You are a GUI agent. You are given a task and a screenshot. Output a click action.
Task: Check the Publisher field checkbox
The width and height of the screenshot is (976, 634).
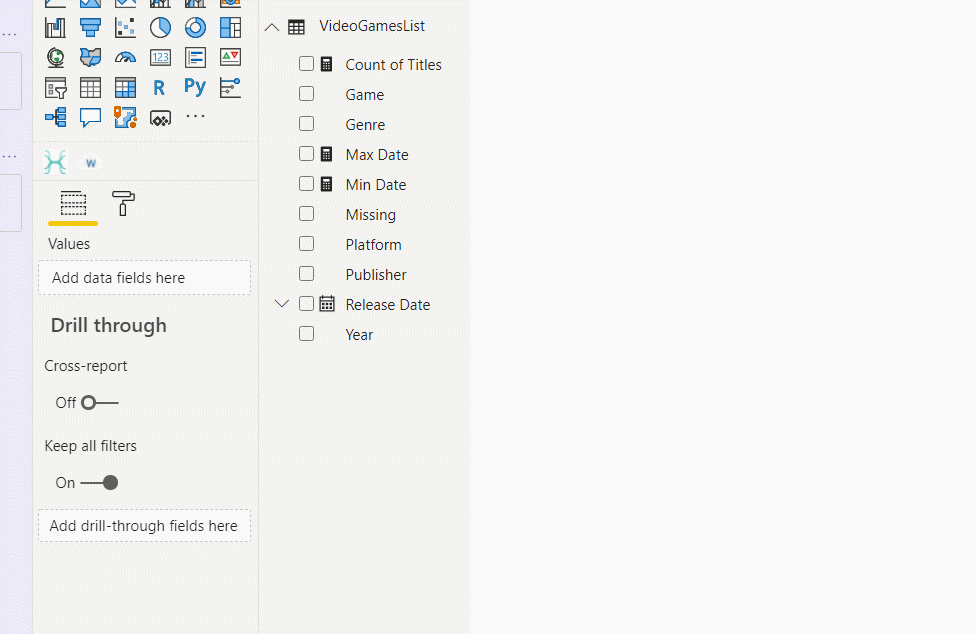(306, 274)
